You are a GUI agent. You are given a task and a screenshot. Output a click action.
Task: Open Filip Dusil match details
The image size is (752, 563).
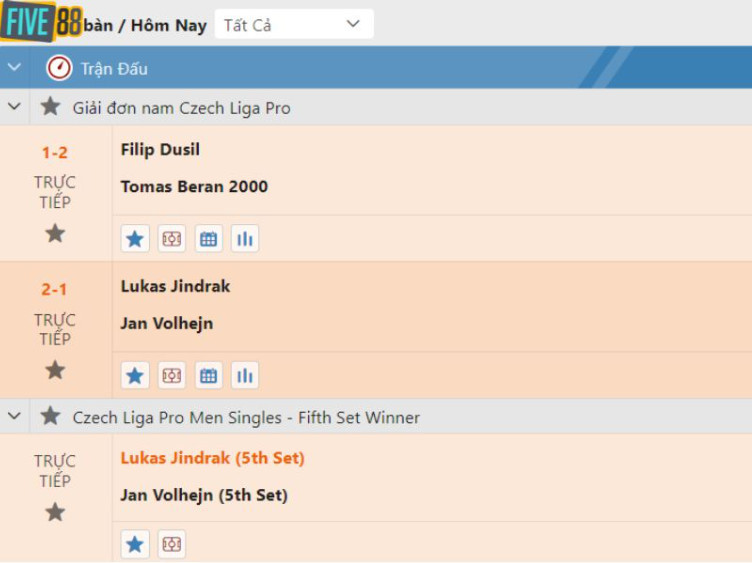pos(160,150)
